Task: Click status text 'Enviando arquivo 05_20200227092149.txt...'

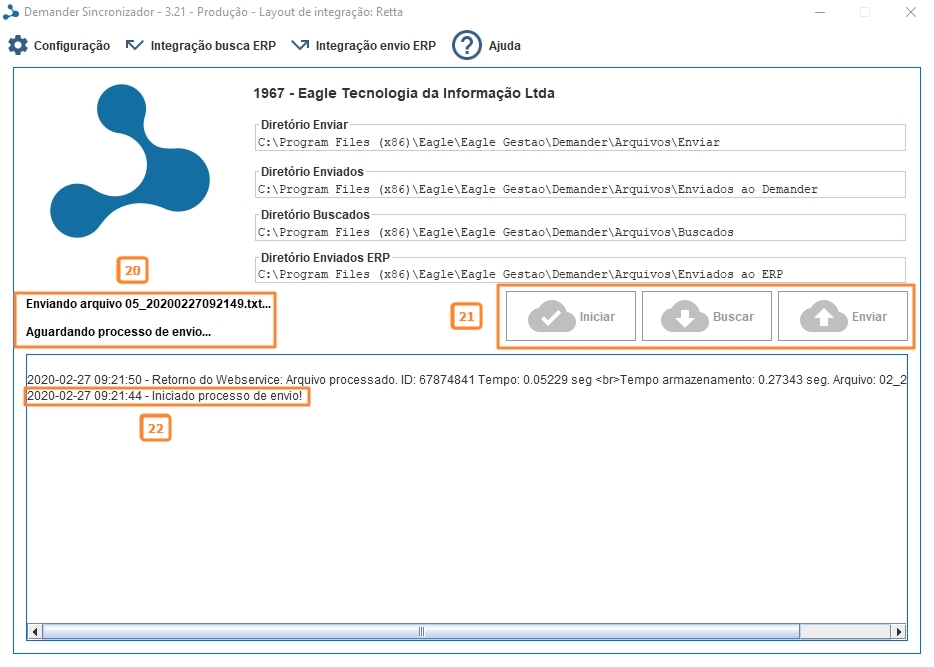Action: coord(148,304)
